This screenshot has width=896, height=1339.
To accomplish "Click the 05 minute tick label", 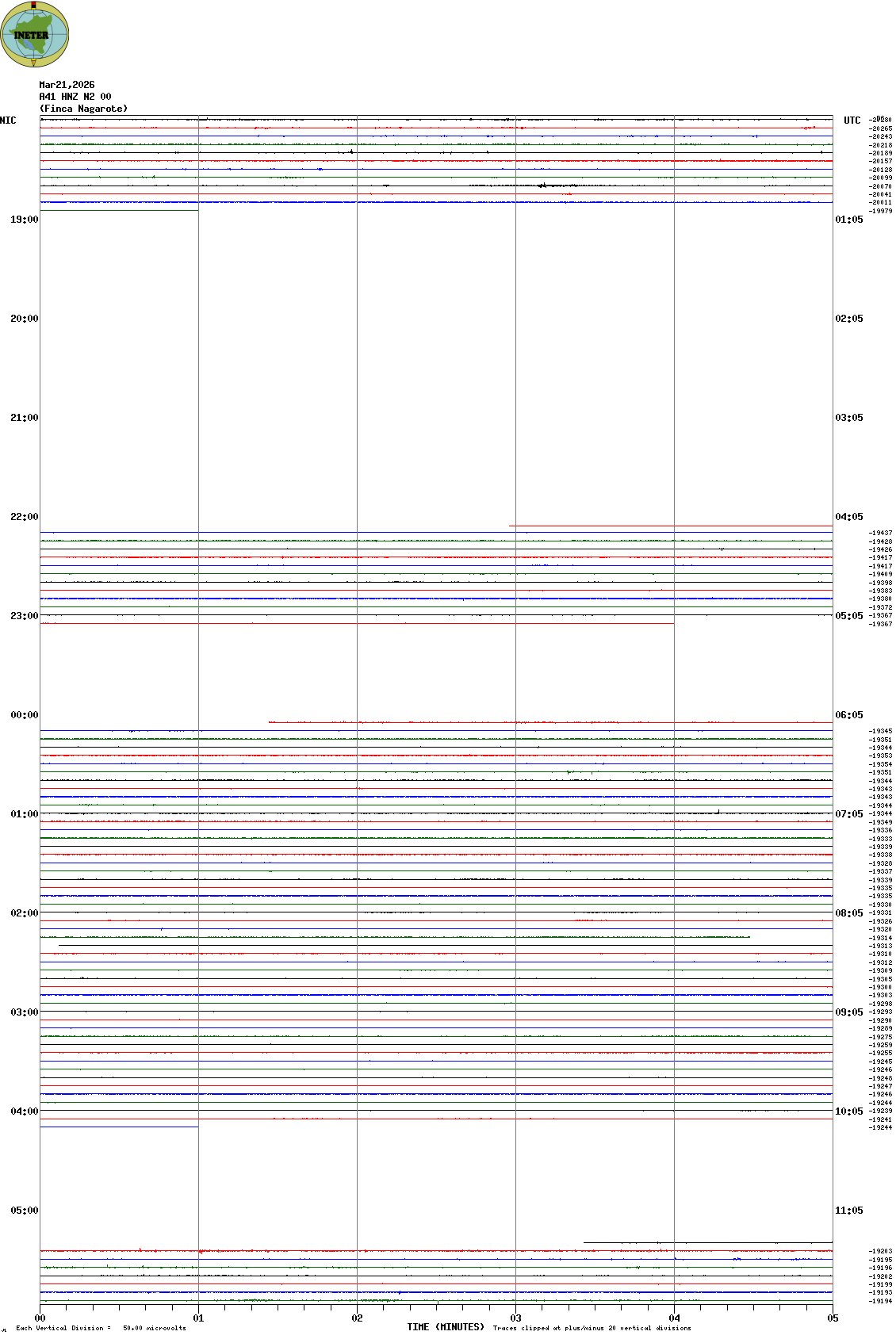I will pos(833,1318).
